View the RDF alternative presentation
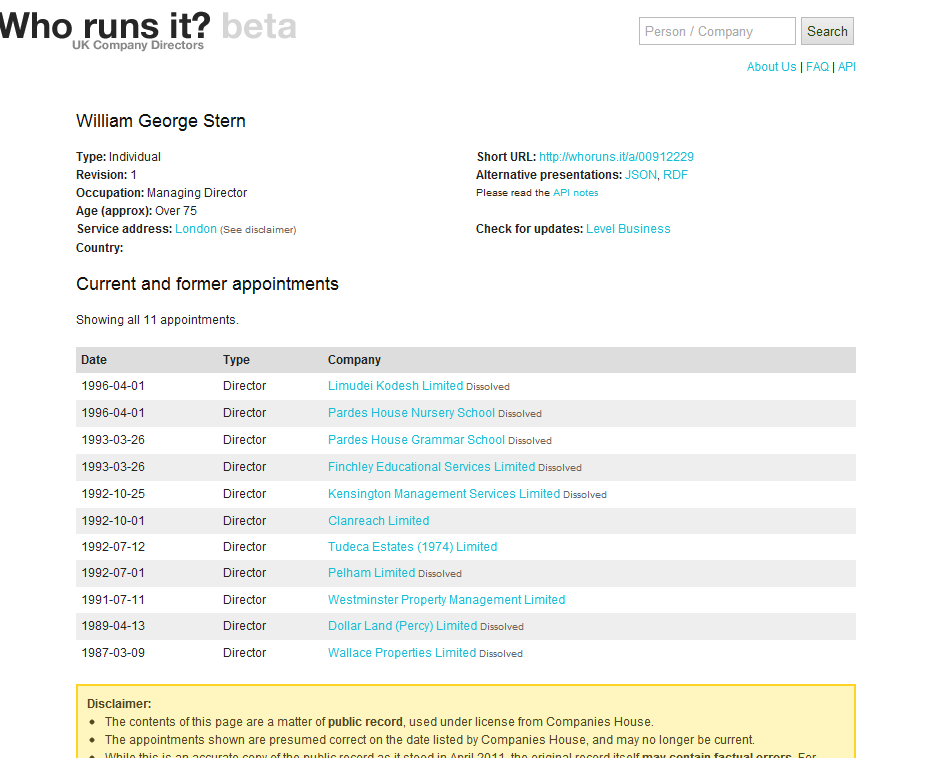Viewport: 930px width, 758px height. point(675,175)
